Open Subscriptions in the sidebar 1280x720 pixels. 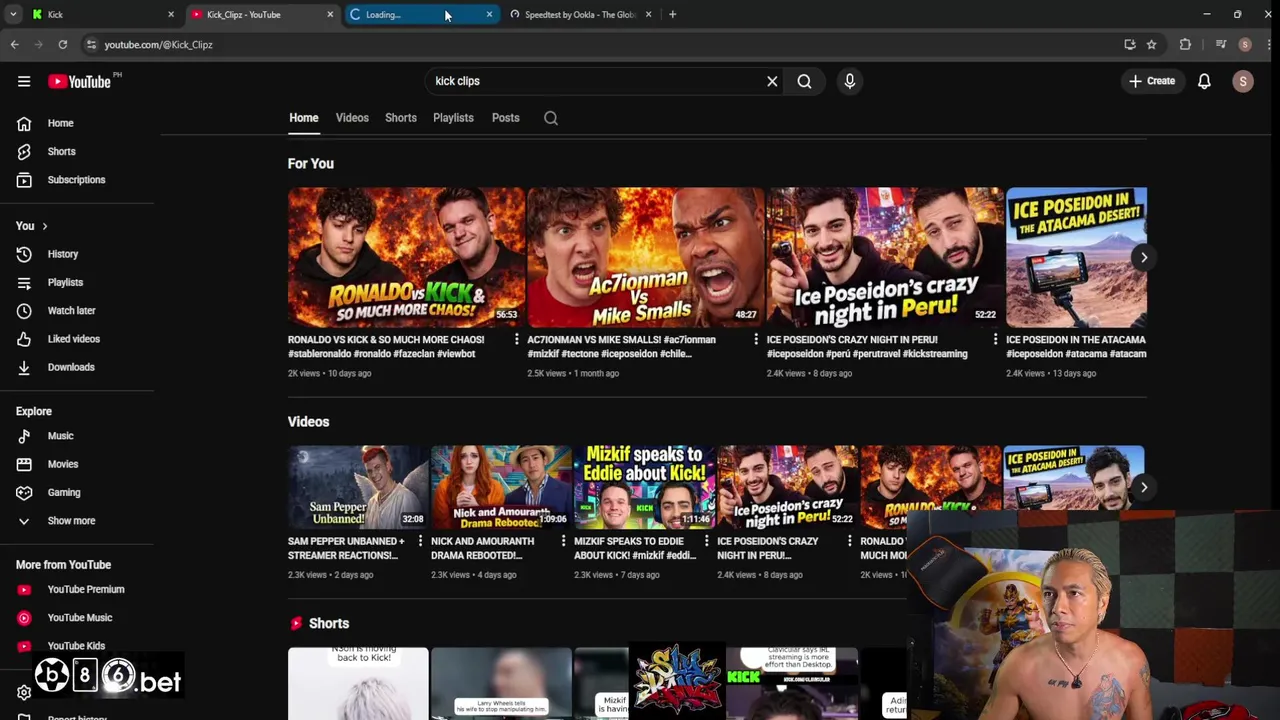click(x=76, y=180)
